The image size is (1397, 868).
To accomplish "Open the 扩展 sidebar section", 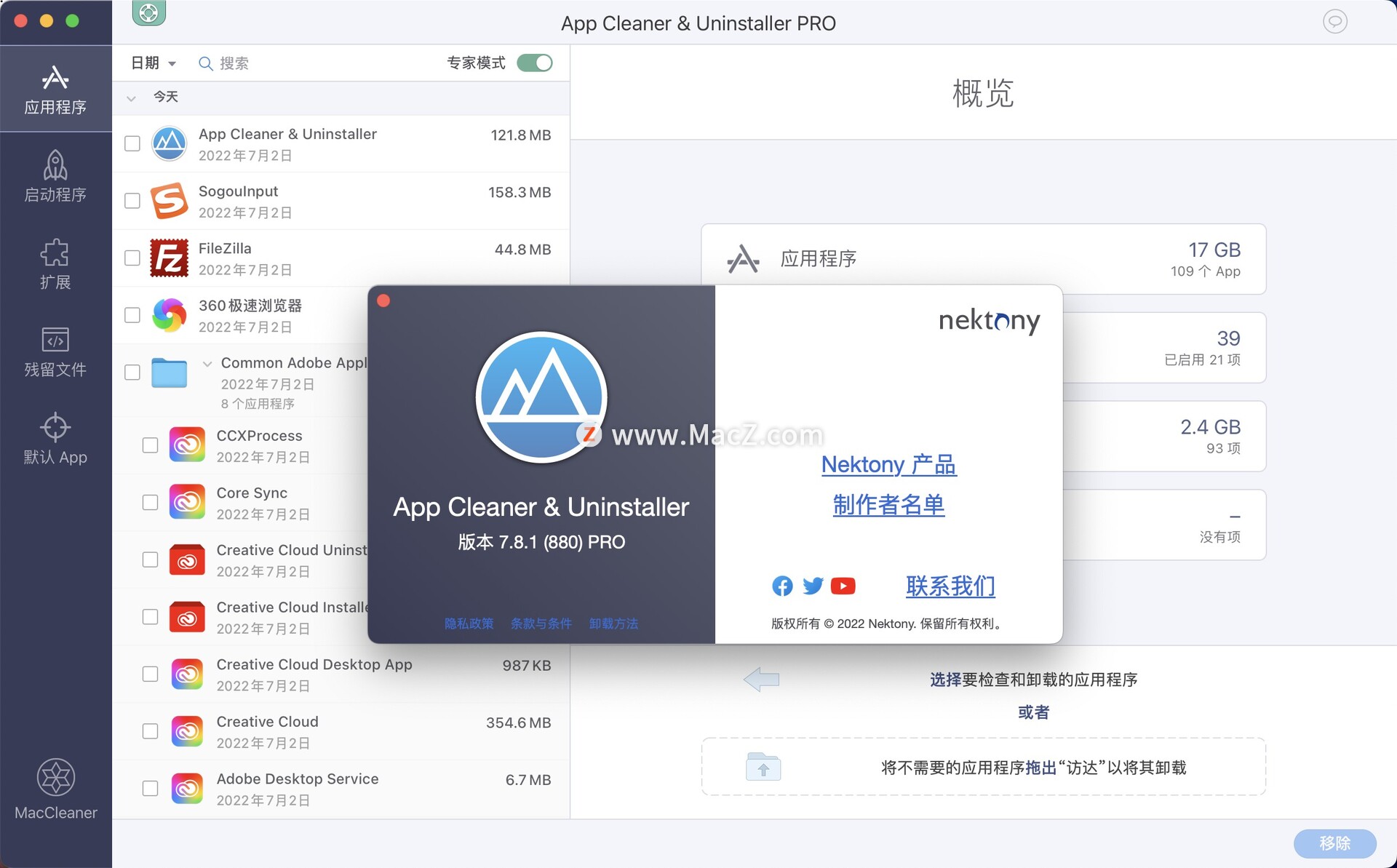I will coord(55,263).
